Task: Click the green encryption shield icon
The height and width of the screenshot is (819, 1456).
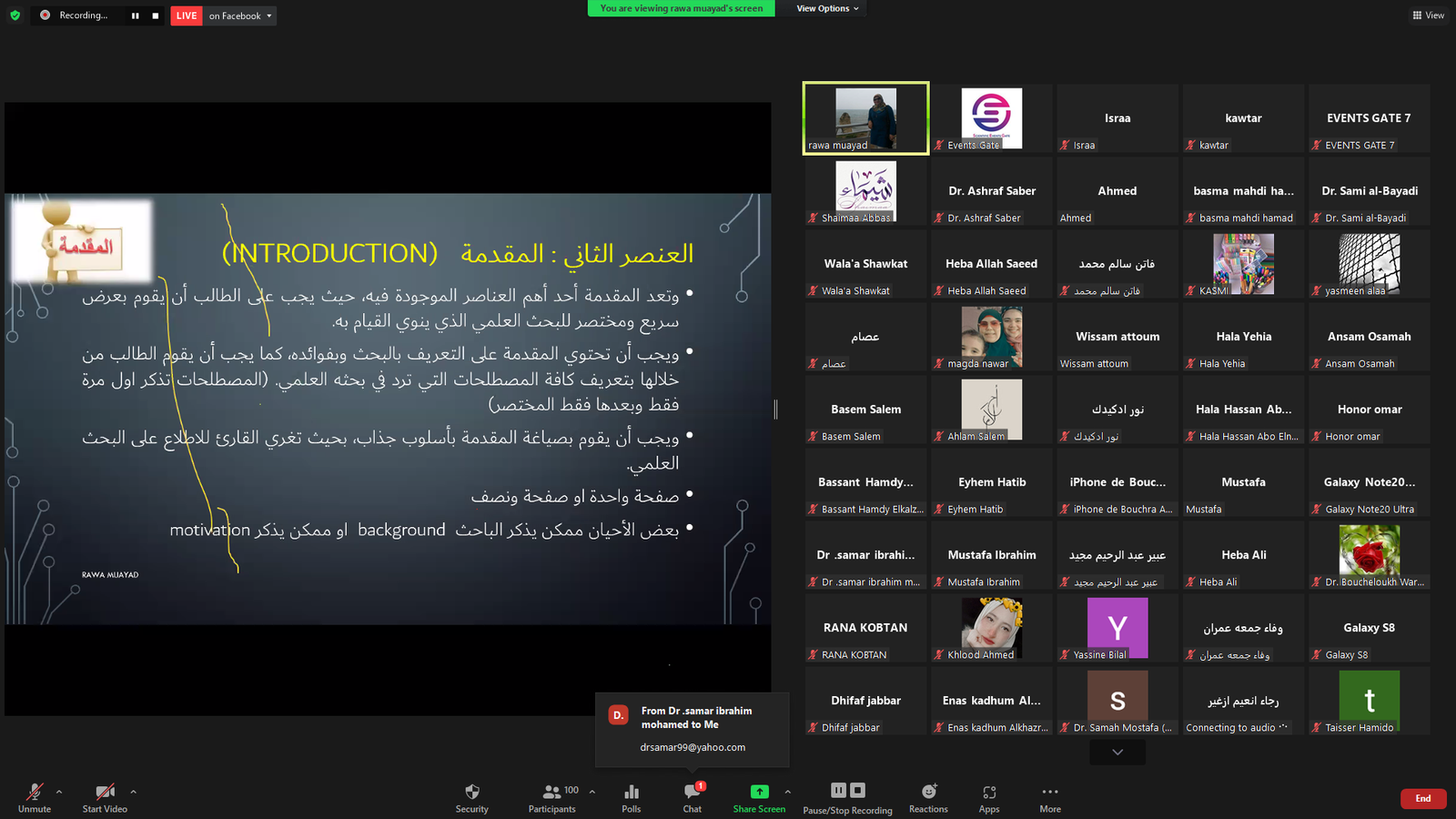Action: [15, 15]
